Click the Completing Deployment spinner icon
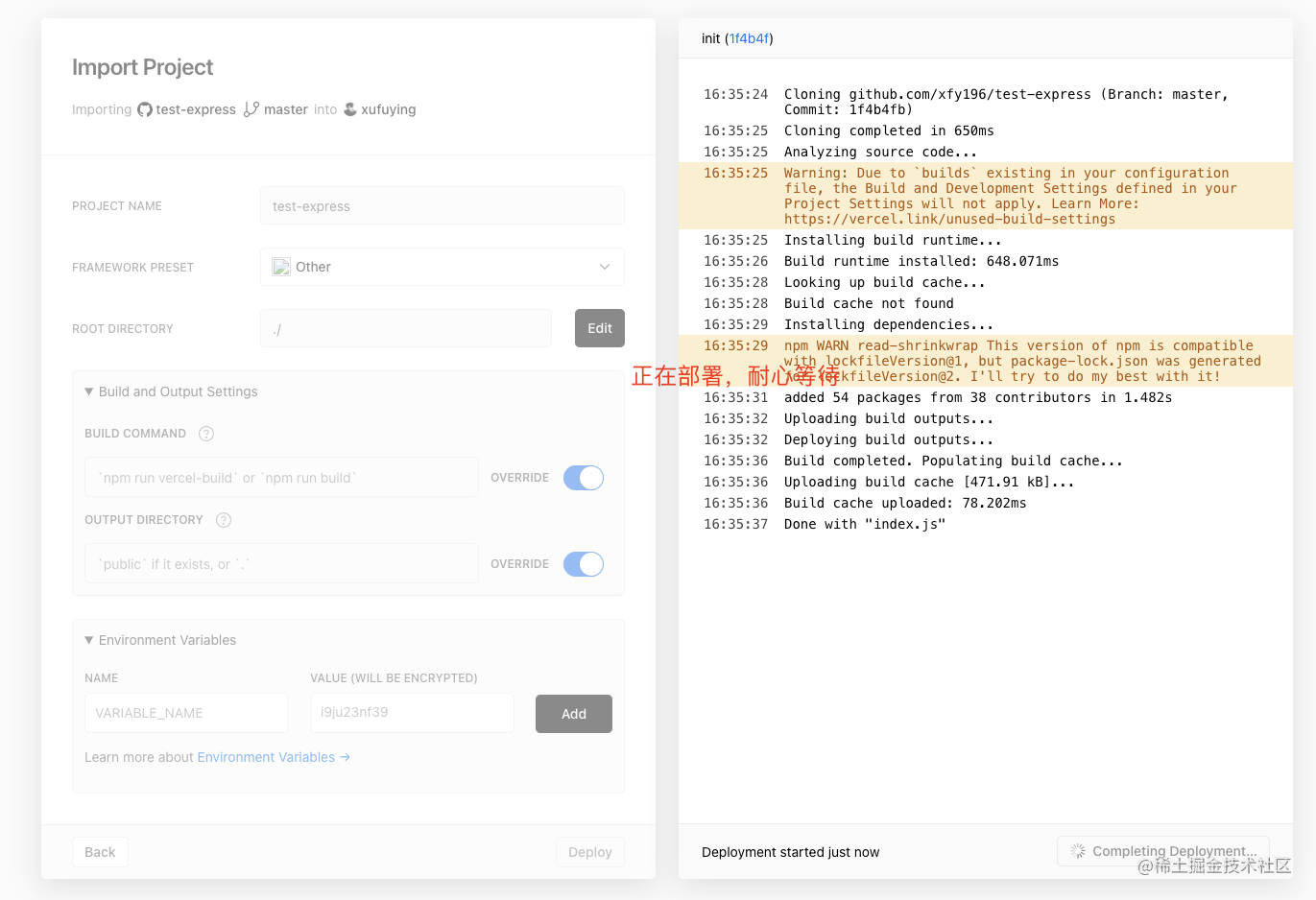The width and height of the screenshot is (1316, 900). [1078, 851]
